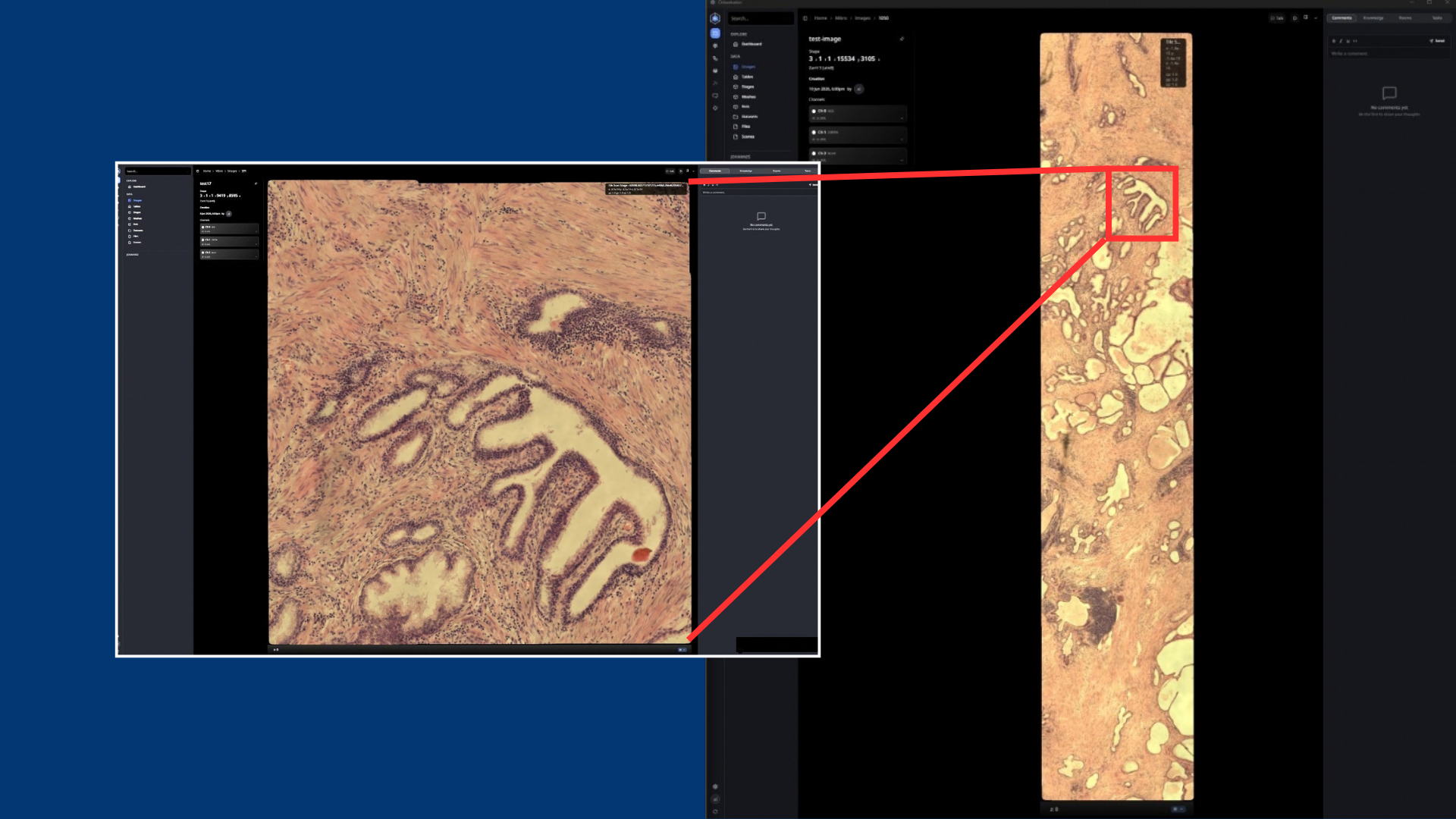Viewport: 1456px width, 819px height.
Task: Toggle the Ch 1 channel visibility dot
Action: tap(814, 132)
